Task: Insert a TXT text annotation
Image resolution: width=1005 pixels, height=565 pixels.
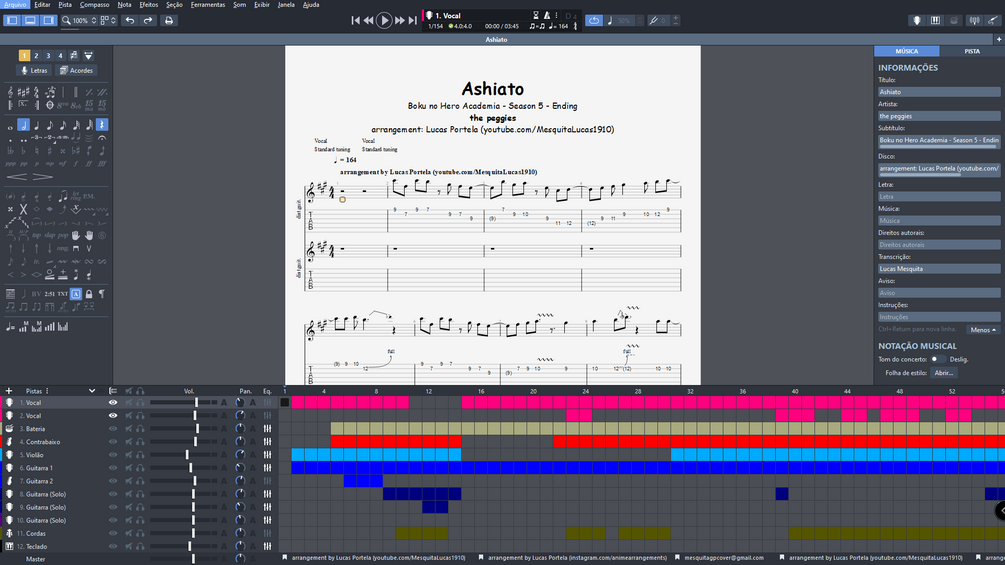Action: point(63,294)
